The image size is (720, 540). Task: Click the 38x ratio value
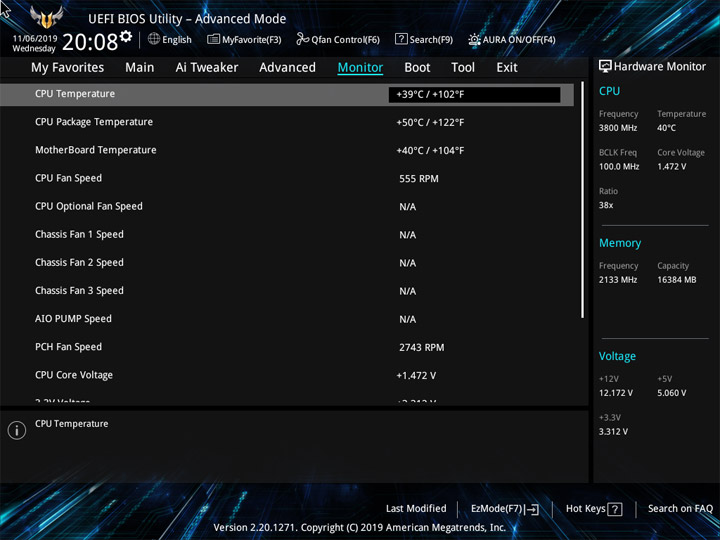pos(606,205)
